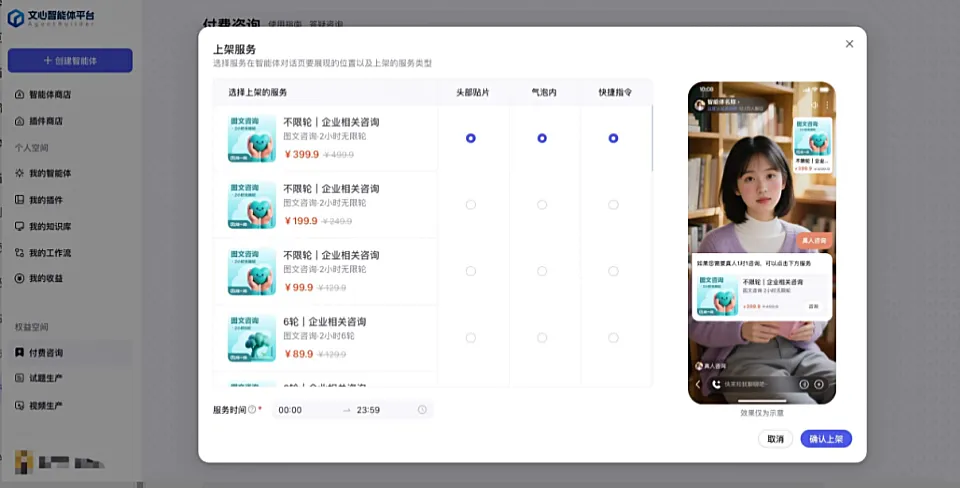The width and height of the screenshot is (960, 488).
Task: Click the 气泡内 column header
Action: [x=544, y=92]
